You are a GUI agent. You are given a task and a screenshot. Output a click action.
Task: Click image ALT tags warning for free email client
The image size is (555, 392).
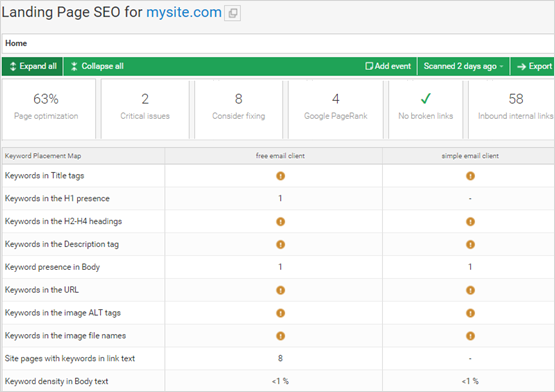[x=280, y=313]
